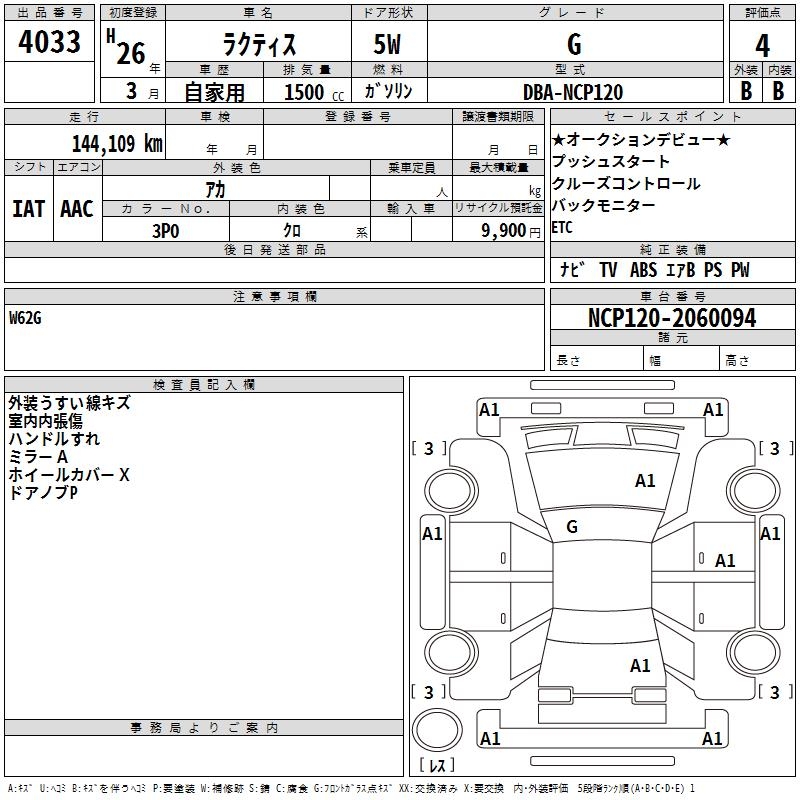Viewport: 800px width, 800px height.
Task: Select the model code DBA-NCP120
Action: pyautogui.click(x=573, y=92)
